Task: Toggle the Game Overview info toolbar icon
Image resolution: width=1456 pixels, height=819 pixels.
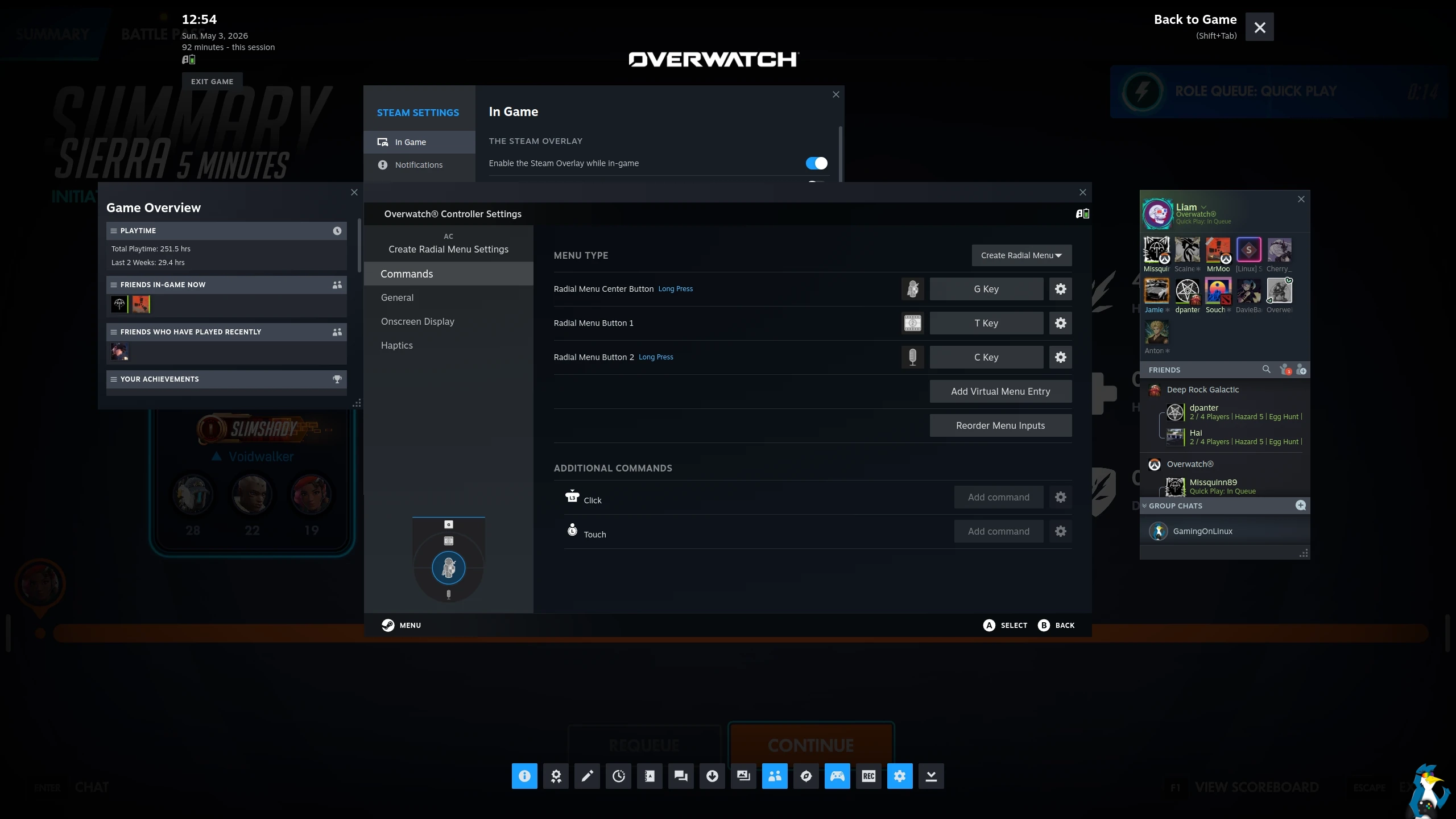Action: tap(524, 776)
